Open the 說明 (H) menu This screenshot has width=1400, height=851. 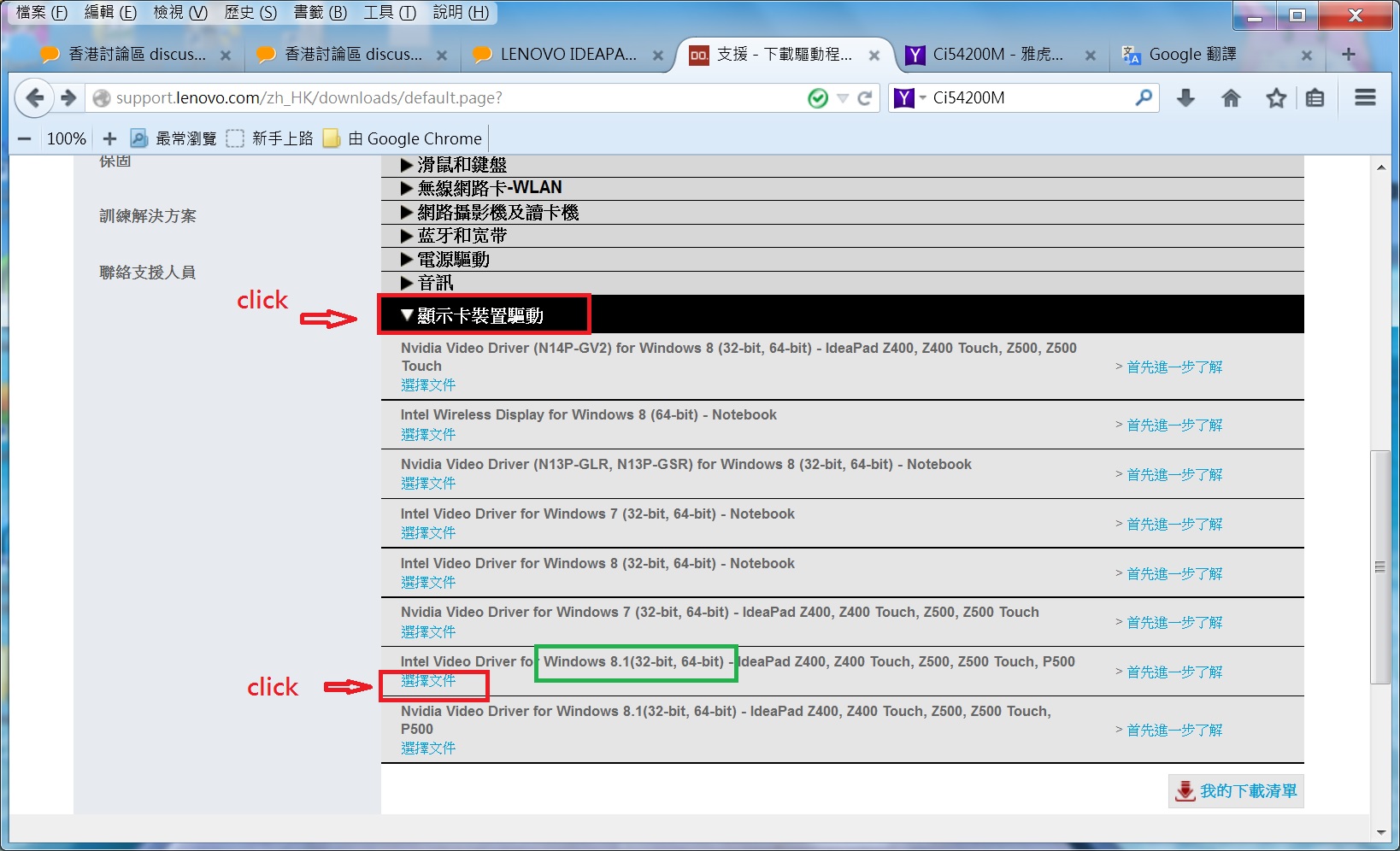(461, 12)
